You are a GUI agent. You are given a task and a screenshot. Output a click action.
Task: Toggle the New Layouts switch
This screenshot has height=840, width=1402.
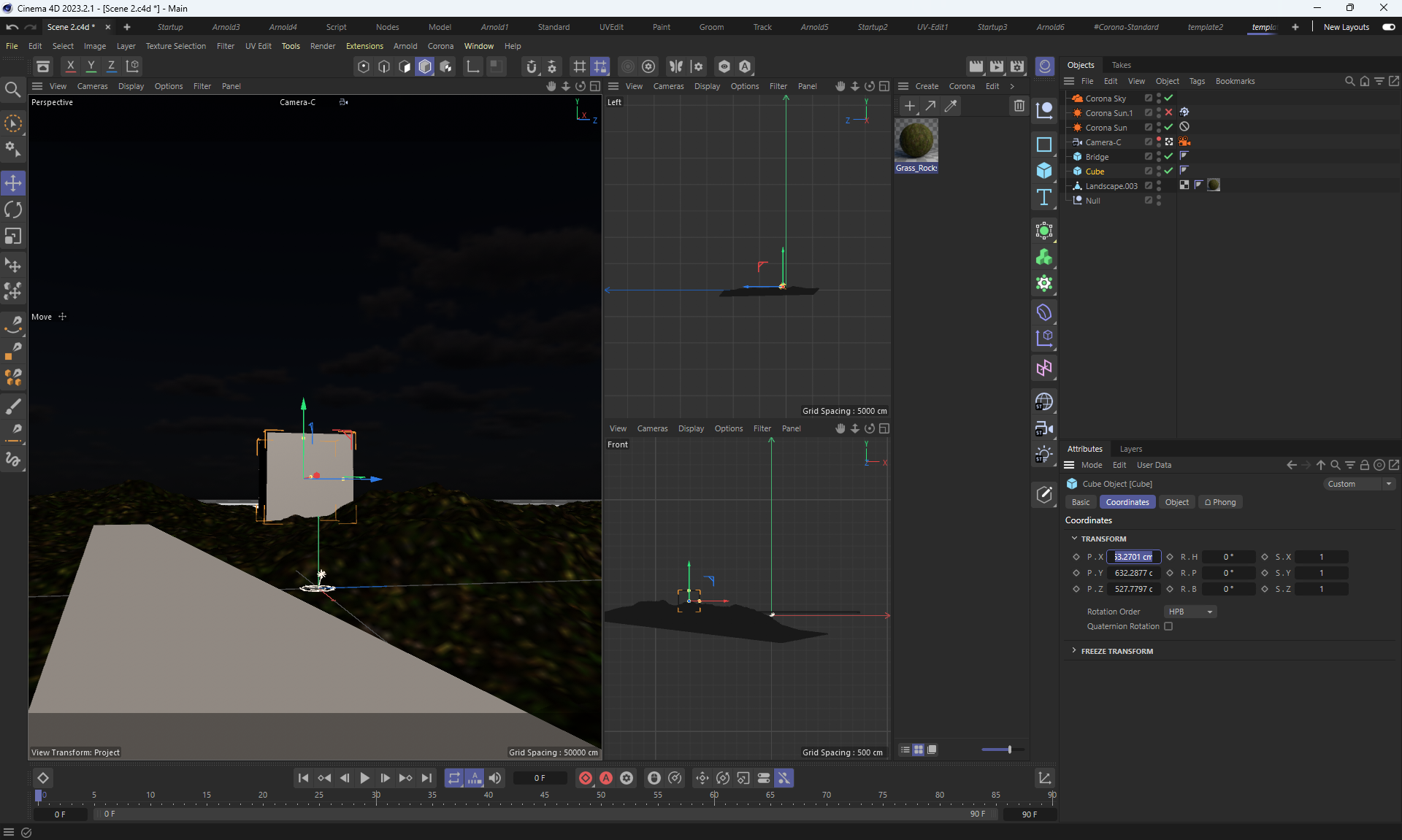click(x=1389, y=27)
